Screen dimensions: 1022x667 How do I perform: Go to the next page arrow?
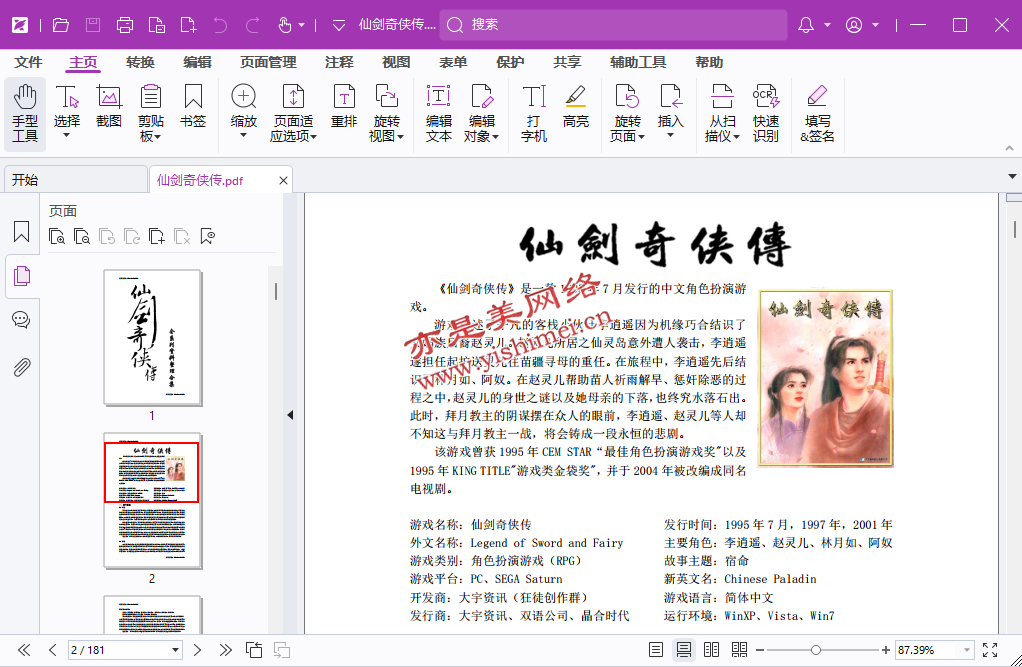pos(197,650)
